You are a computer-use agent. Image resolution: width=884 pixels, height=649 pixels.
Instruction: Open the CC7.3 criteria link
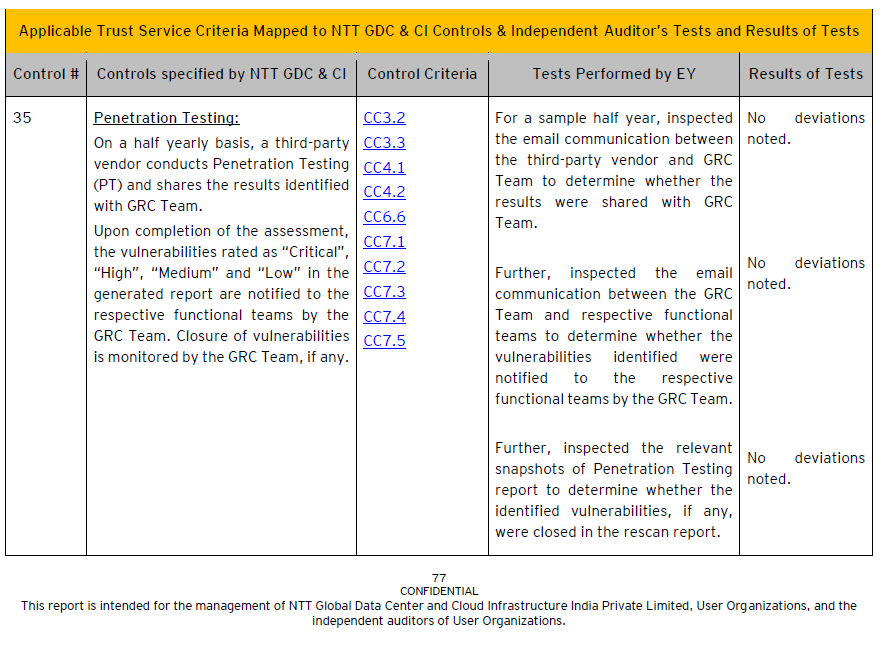[x=384, y=292]
